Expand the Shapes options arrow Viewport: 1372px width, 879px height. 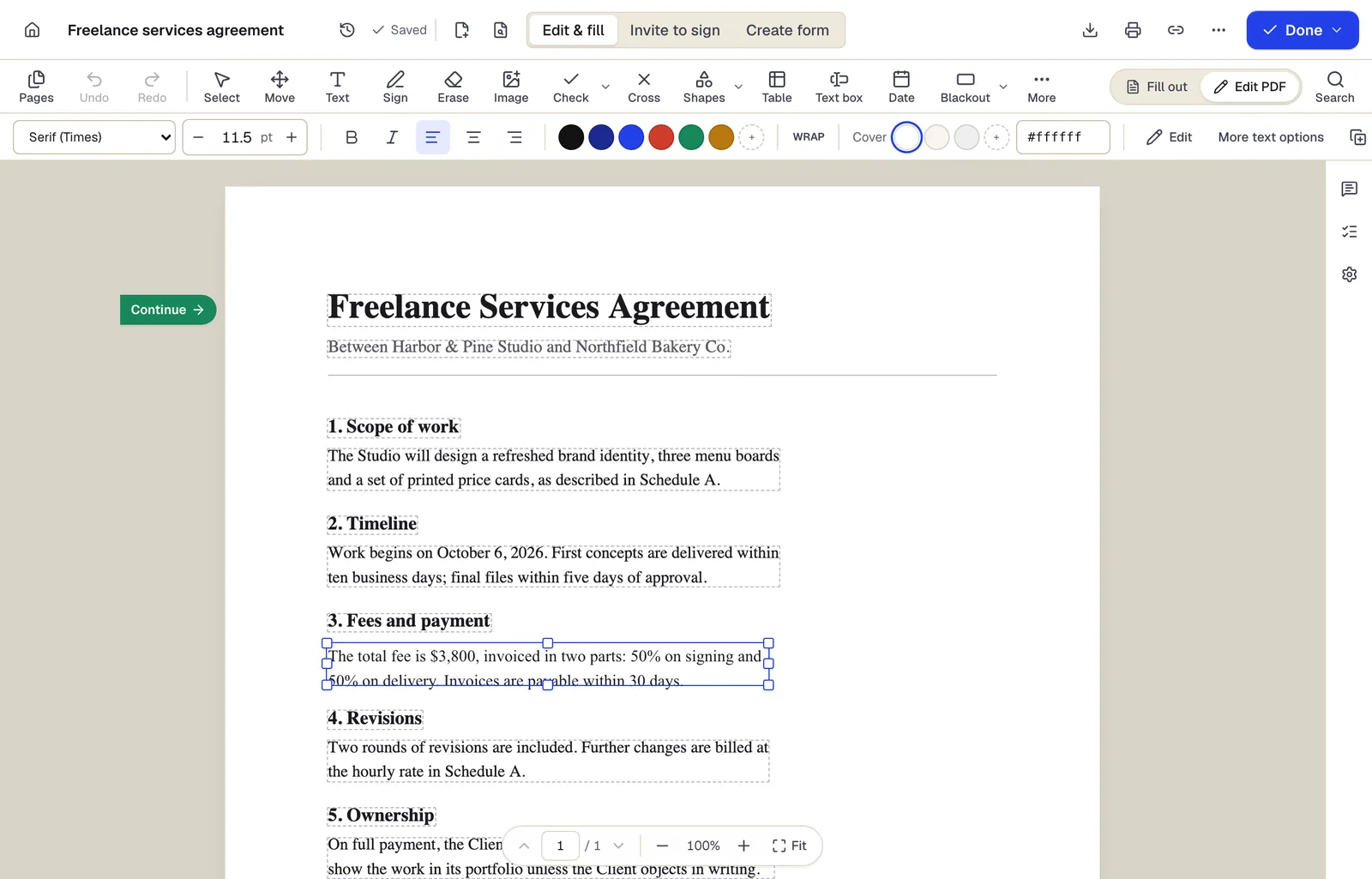click(x=738, y=87)
